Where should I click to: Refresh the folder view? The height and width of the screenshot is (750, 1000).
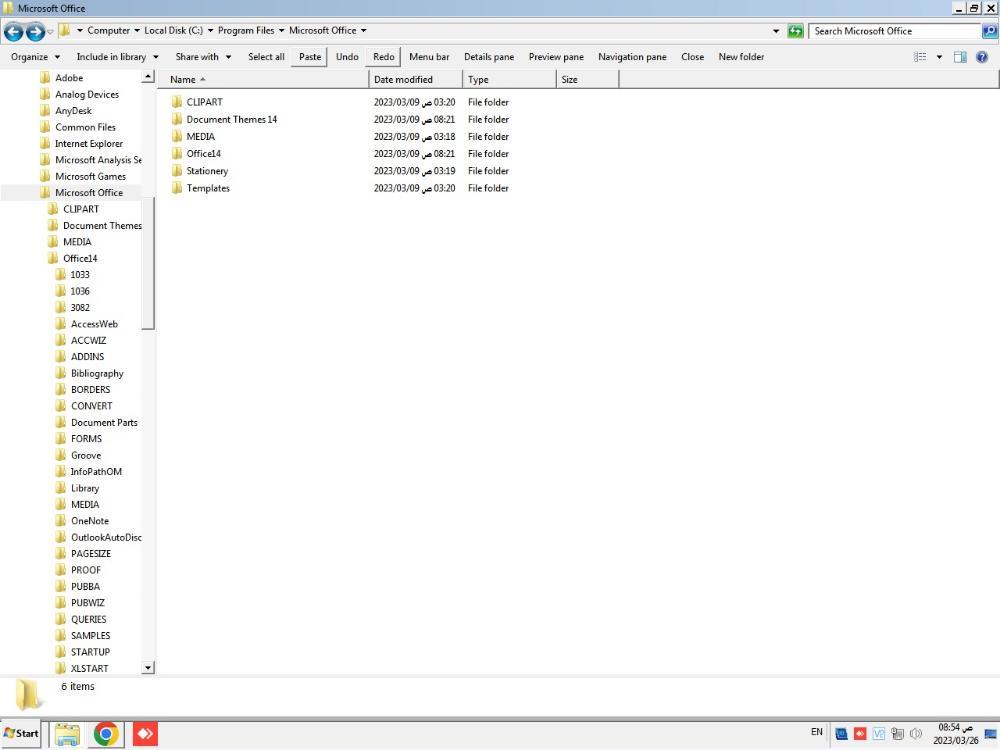[x=795, y=31]
